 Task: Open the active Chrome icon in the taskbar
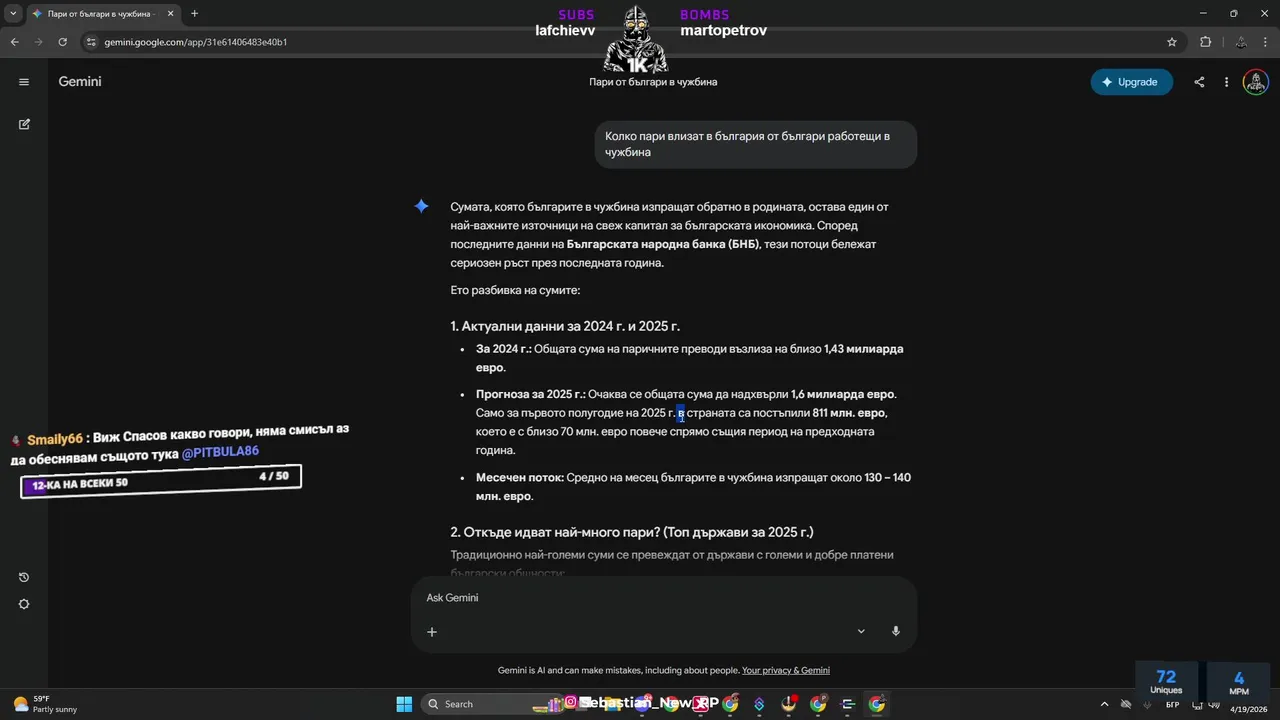click(x=877, y=704)
